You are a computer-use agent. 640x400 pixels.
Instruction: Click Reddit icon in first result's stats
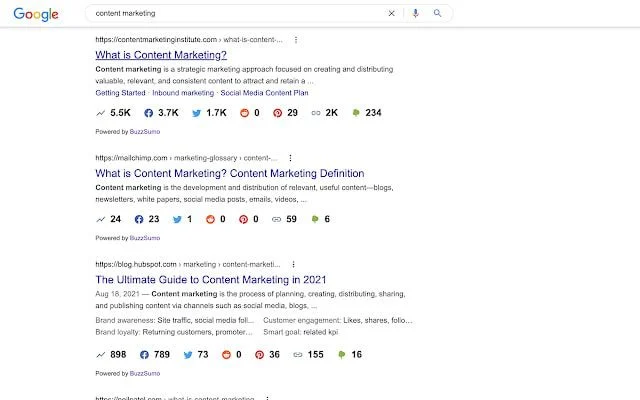coord(244,113)
